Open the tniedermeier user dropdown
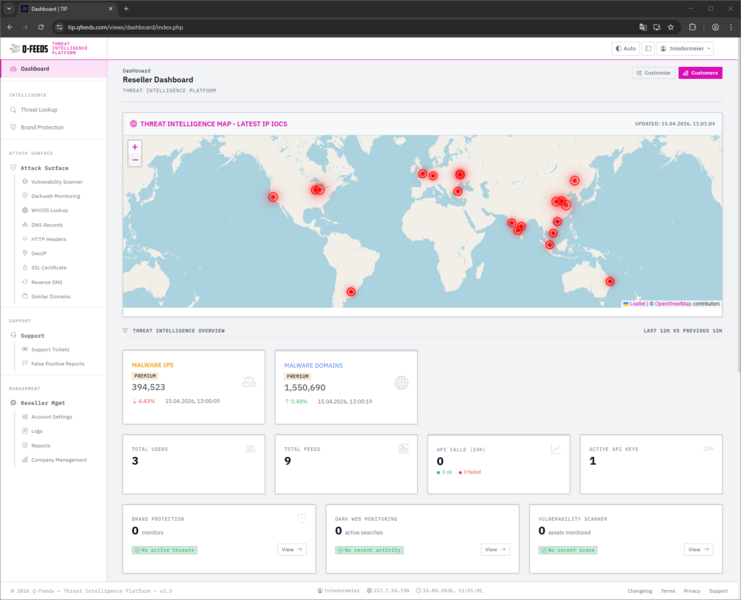This screenshot has height=600, width=741. tap(685, 48)
